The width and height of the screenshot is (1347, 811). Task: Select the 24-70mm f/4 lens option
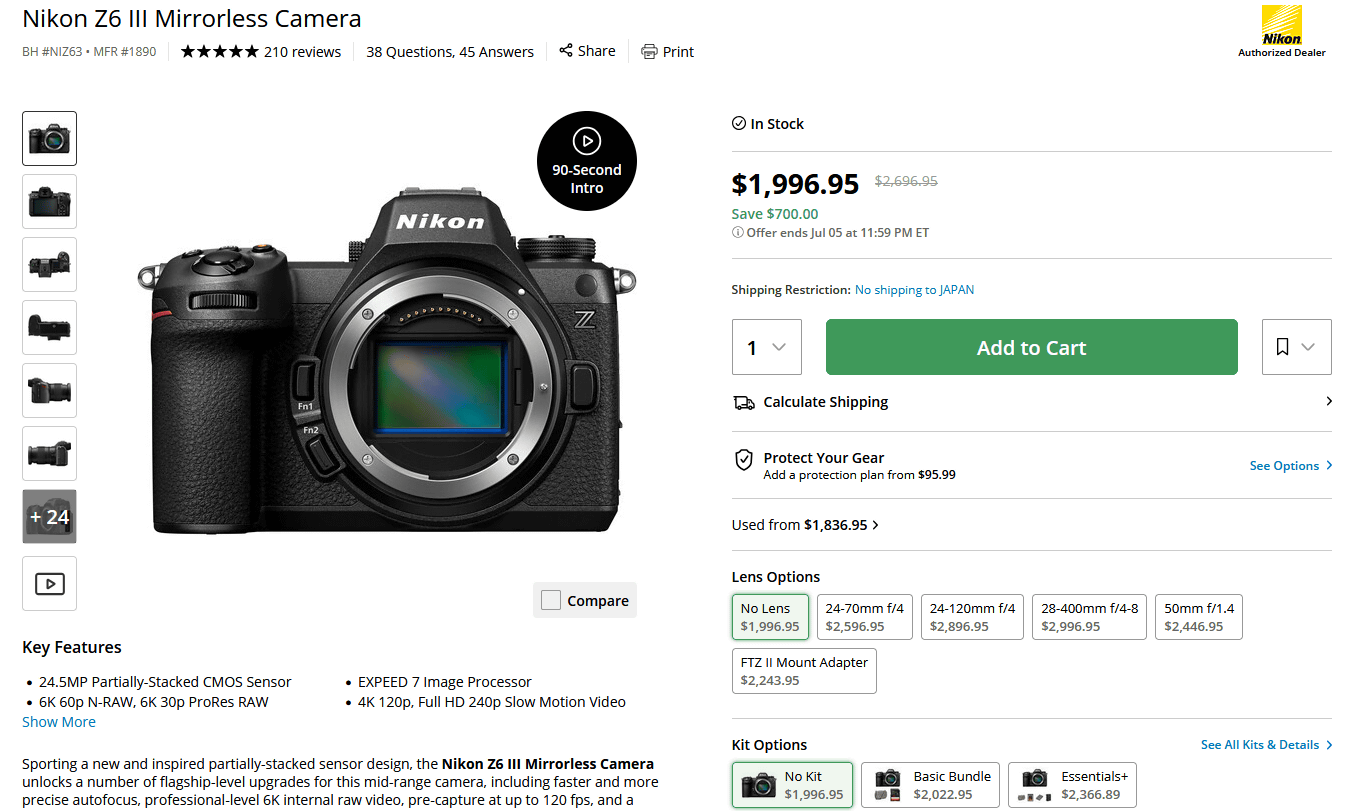(865, 617)
